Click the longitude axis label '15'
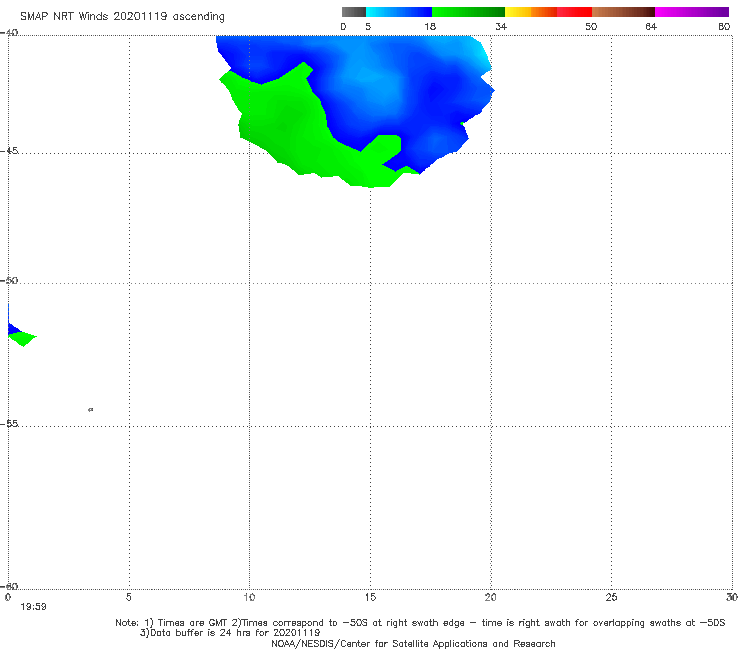740x650 pixels. 370,598
